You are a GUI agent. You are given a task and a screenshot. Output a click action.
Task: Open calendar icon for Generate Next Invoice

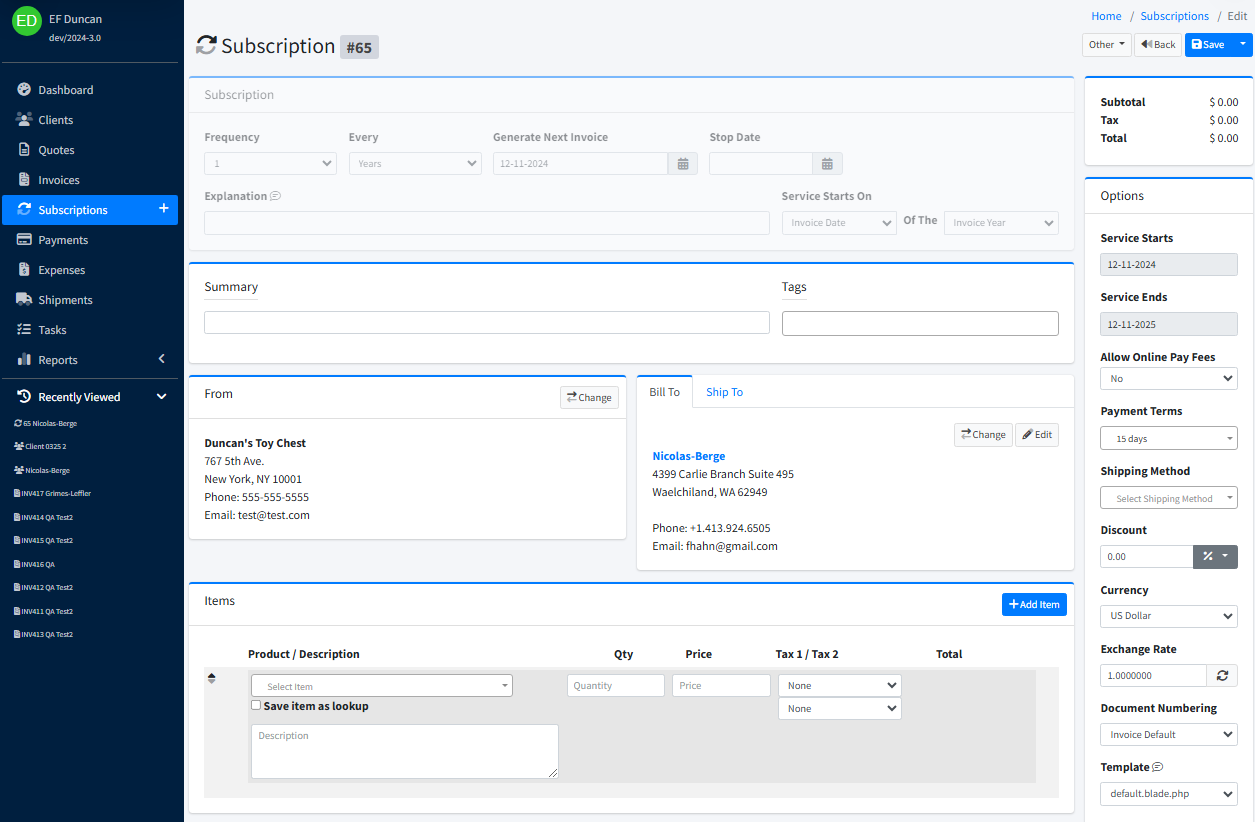(682, 164)
